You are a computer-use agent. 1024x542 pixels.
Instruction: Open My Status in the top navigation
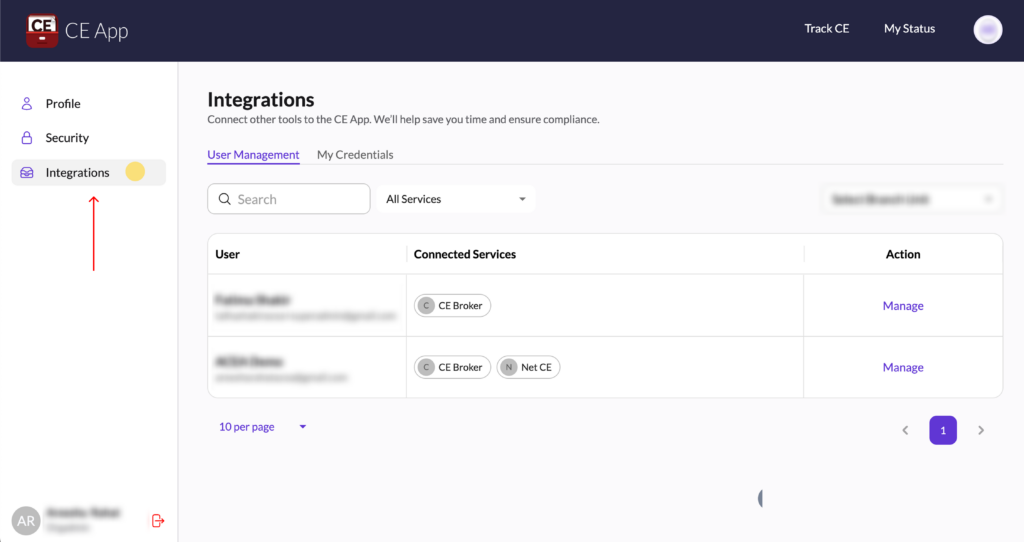[x=909, y=29]
